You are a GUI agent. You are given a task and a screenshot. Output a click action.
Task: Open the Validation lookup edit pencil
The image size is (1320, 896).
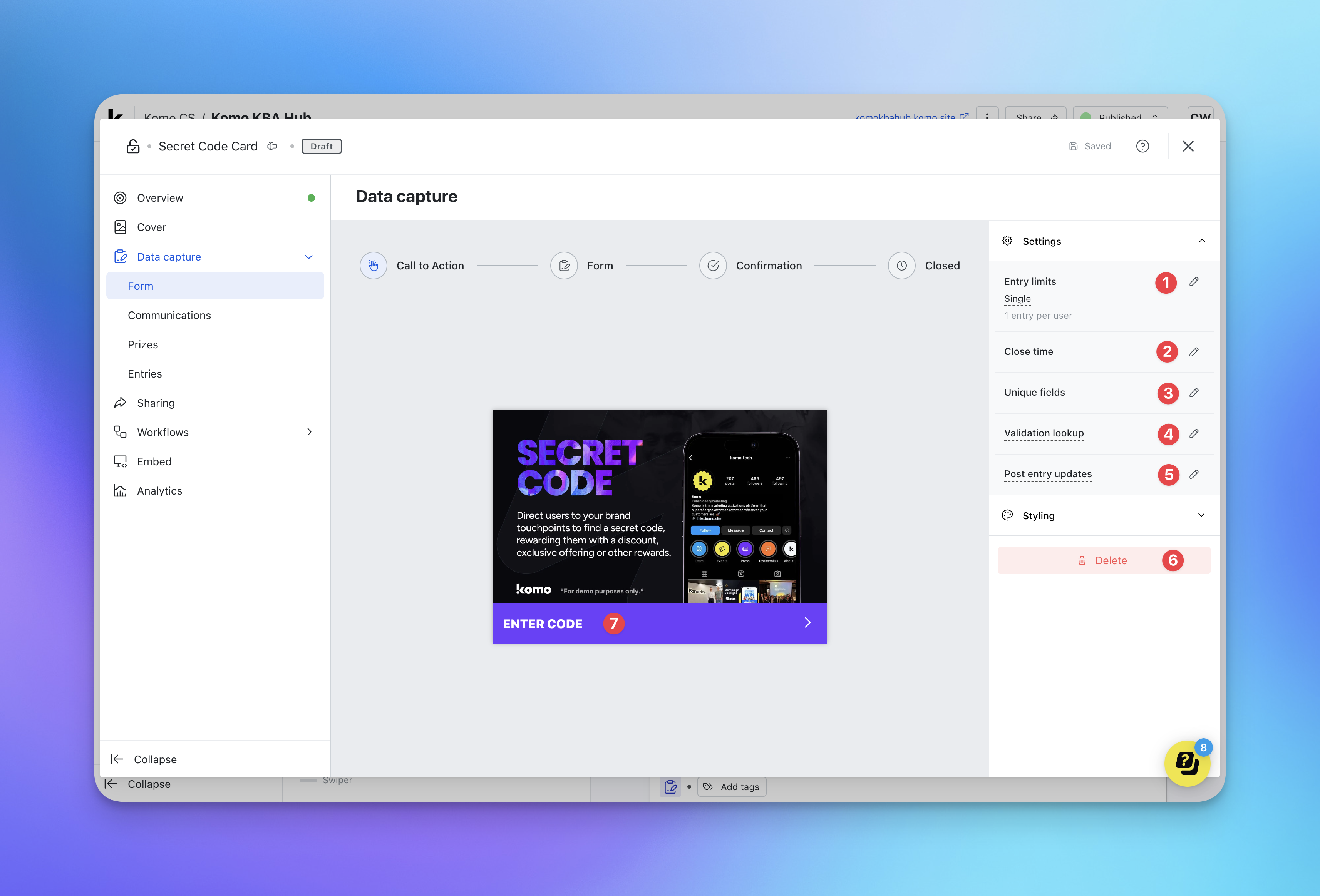click(1194, 434)
